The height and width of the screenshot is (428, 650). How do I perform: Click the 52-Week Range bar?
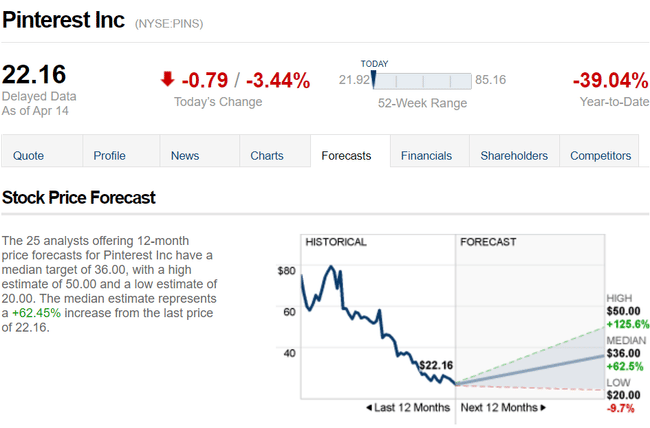point(422,80)
